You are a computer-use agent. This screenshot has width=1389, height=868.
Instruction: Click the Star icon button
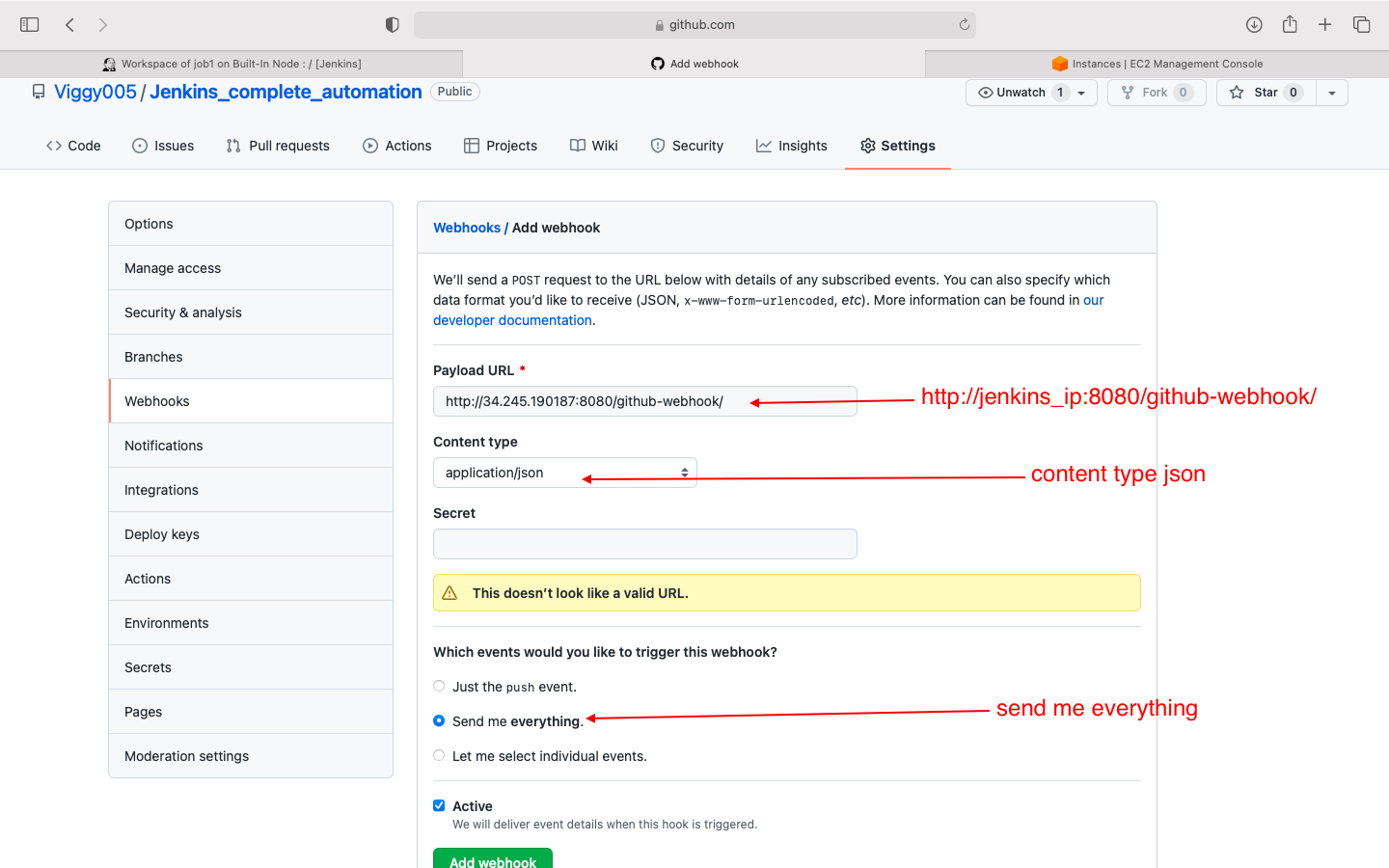pos(1237,93)
